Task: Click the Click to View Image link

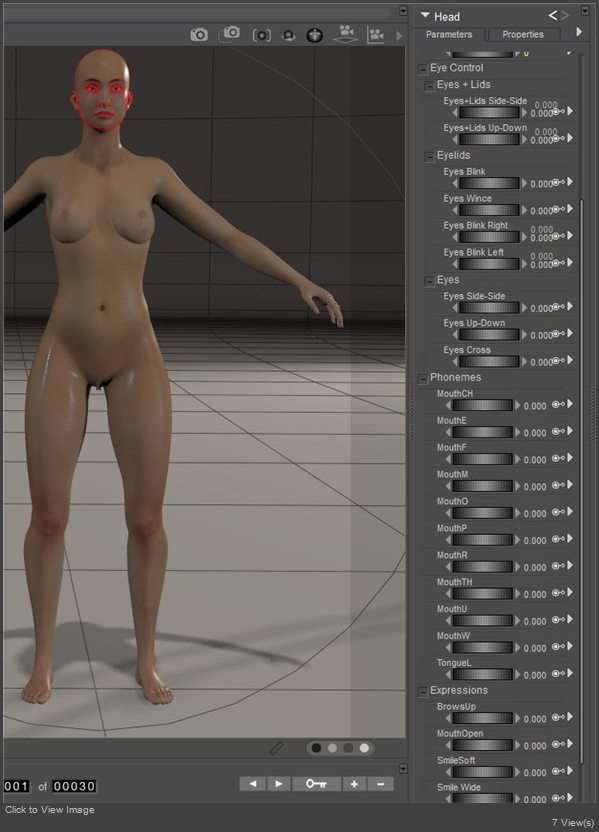Action: click(50, 810)
